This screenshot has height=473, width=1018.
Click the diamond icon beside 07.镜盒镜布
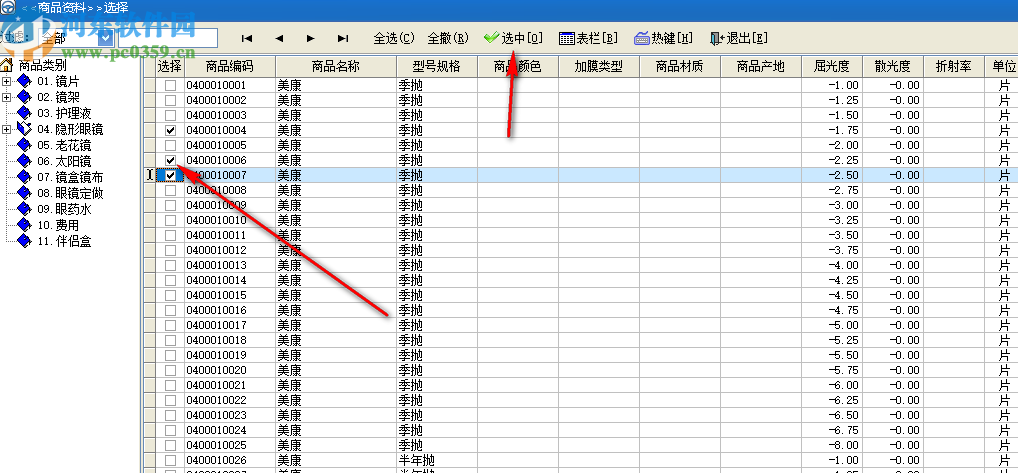point(24,177)
